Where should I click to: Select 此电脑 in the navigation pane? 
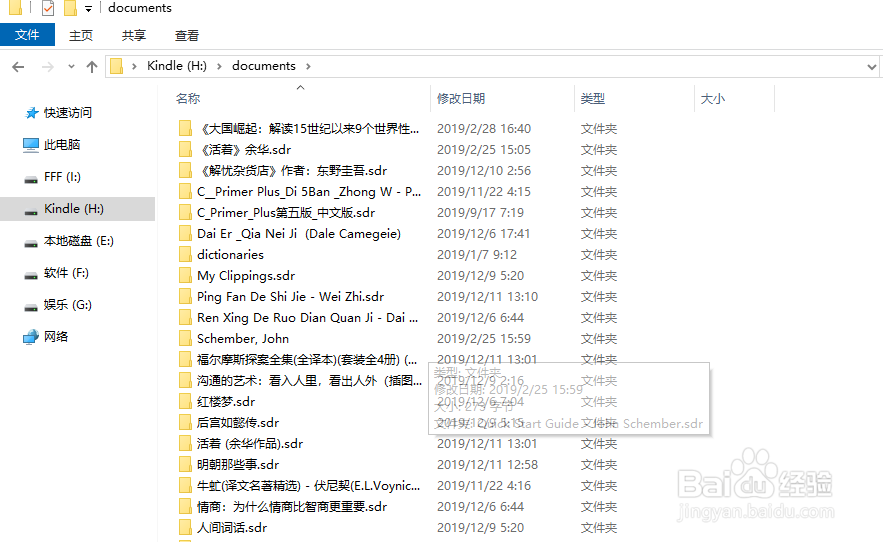62,145
